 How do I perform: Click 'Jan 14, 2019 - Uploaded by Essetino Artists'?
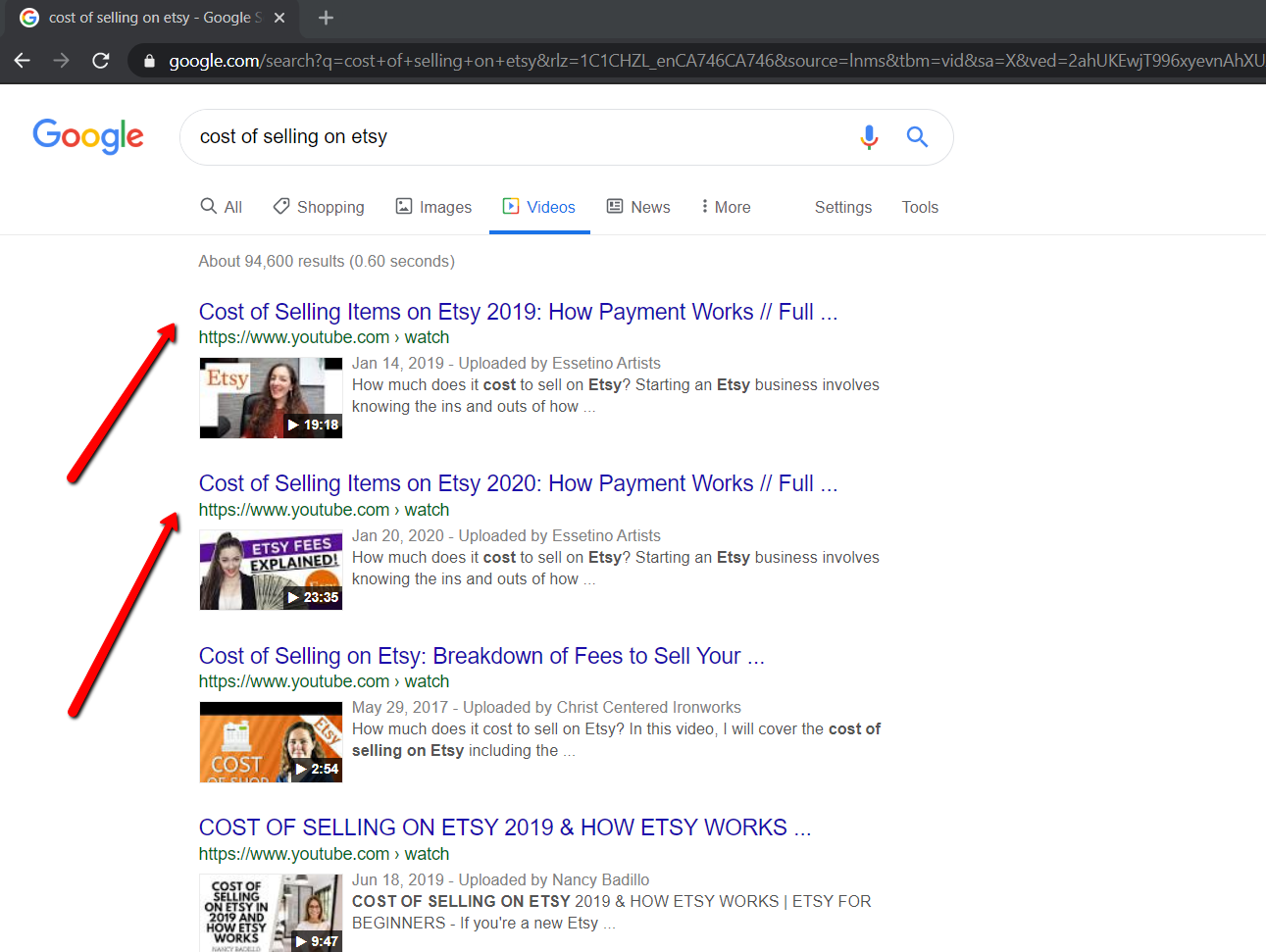tap(506, 363)
